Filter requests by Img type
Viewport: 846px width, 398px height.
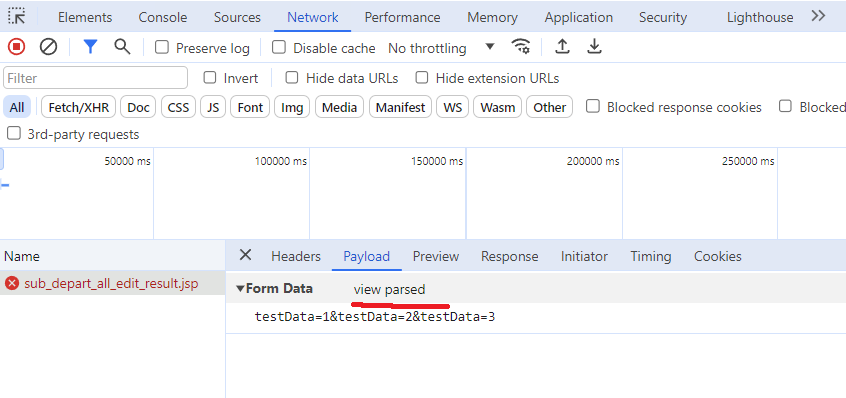point(292,107)
